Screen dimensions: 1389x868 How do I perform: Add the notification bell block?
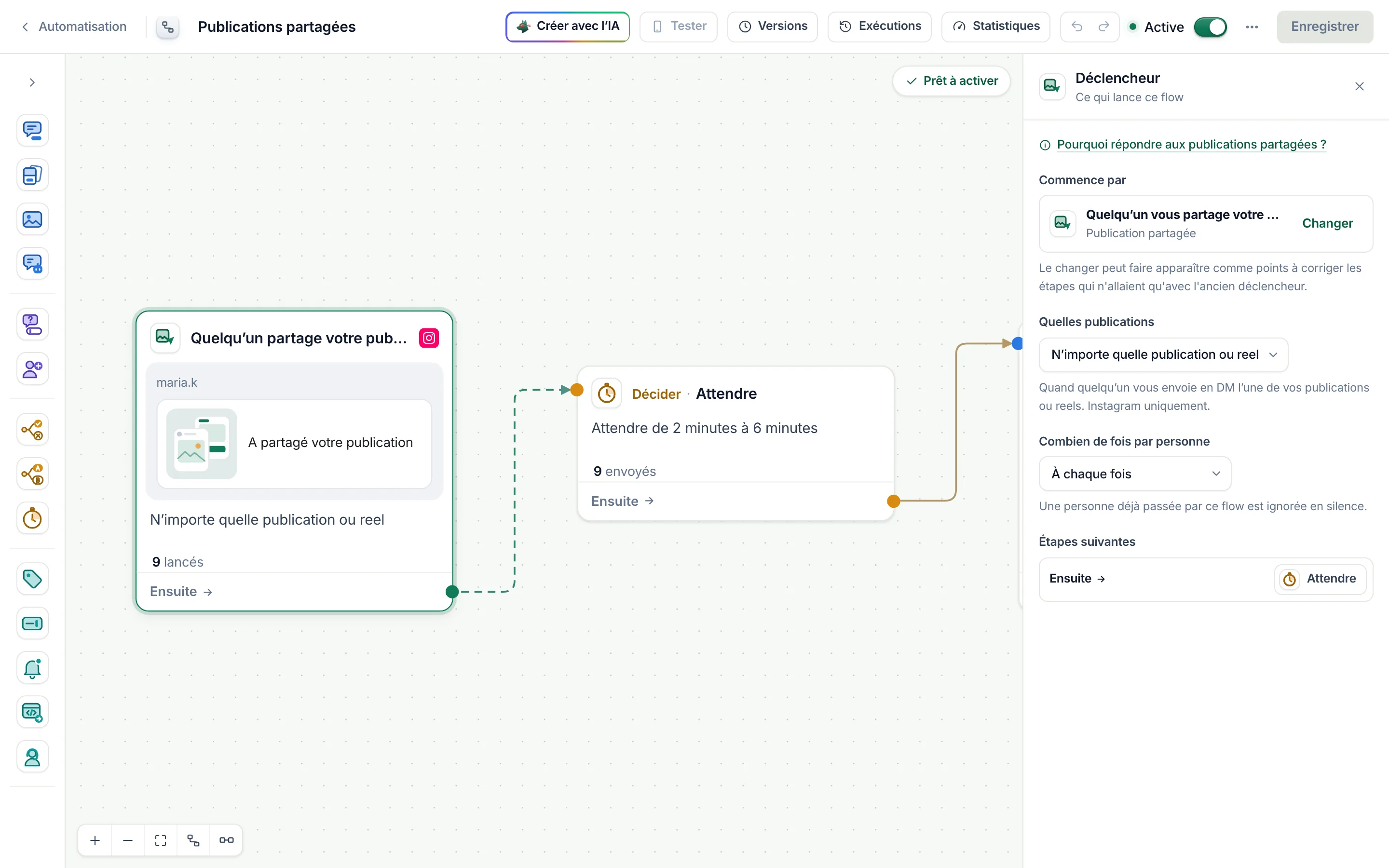32,668
